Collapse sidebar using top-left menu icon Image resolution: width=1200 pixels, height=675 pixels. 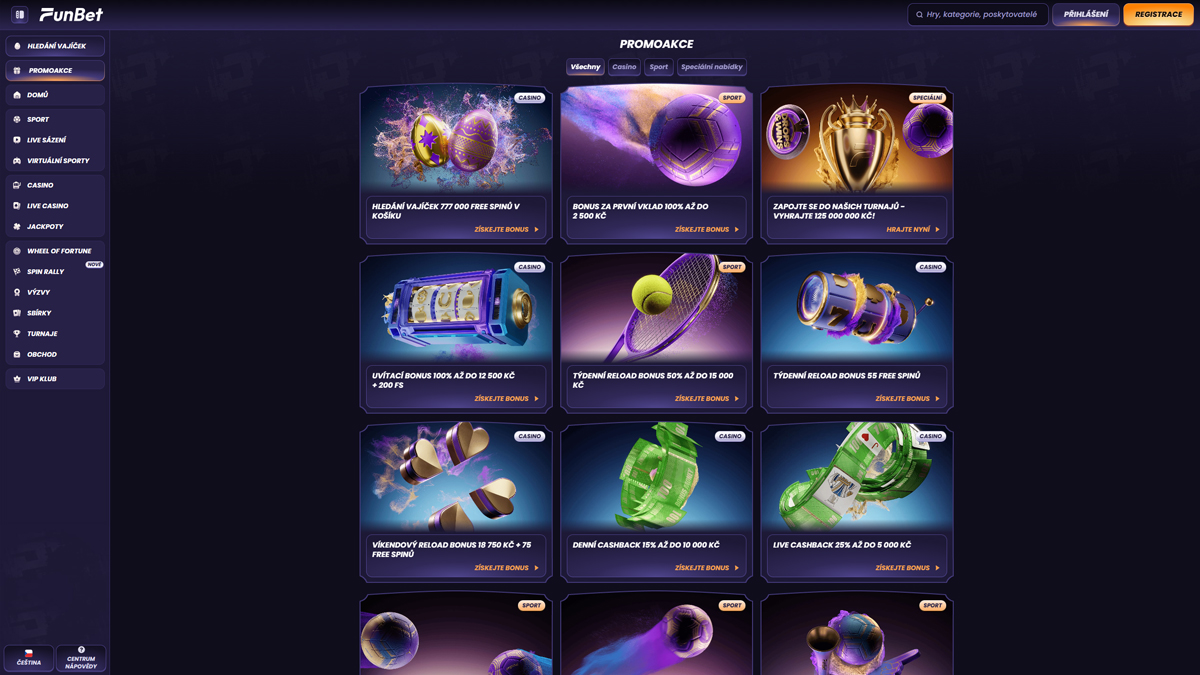[x=19, y=15]
